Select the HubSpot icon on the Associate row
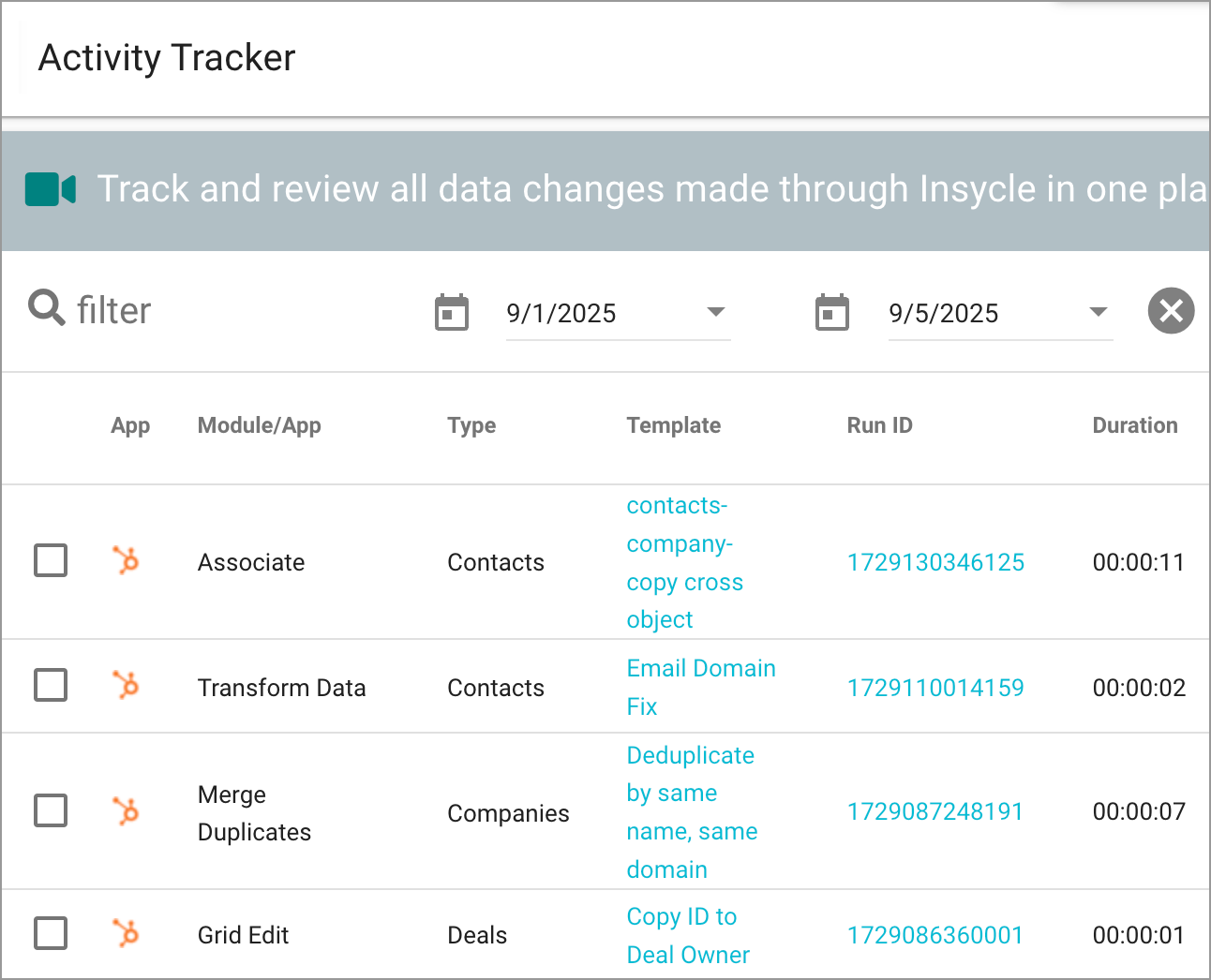The width and height of the screenshot is (1211, 980). 126,561
